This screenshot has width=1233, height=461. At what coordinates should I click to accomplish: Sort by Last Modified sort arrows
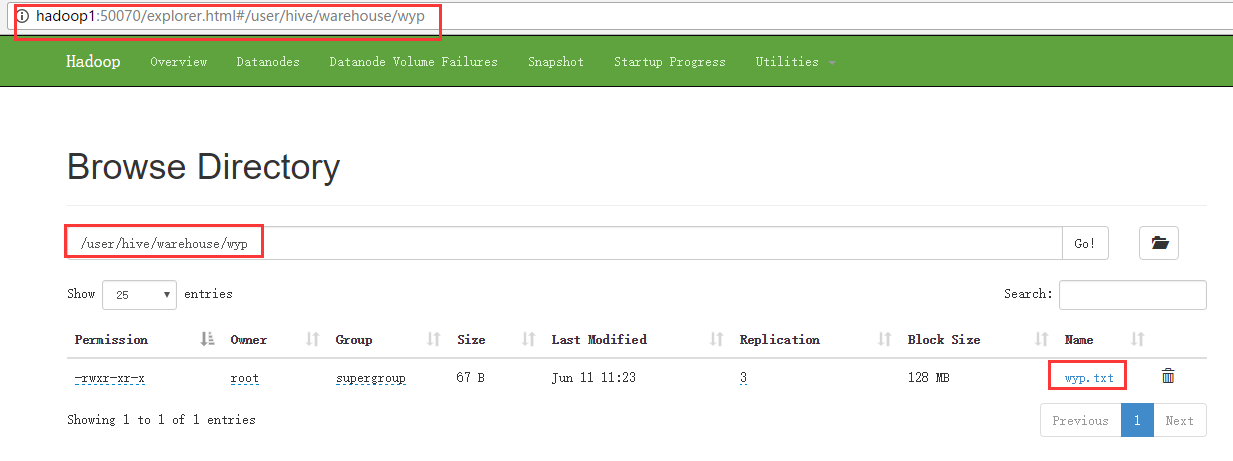pos(716,340)
